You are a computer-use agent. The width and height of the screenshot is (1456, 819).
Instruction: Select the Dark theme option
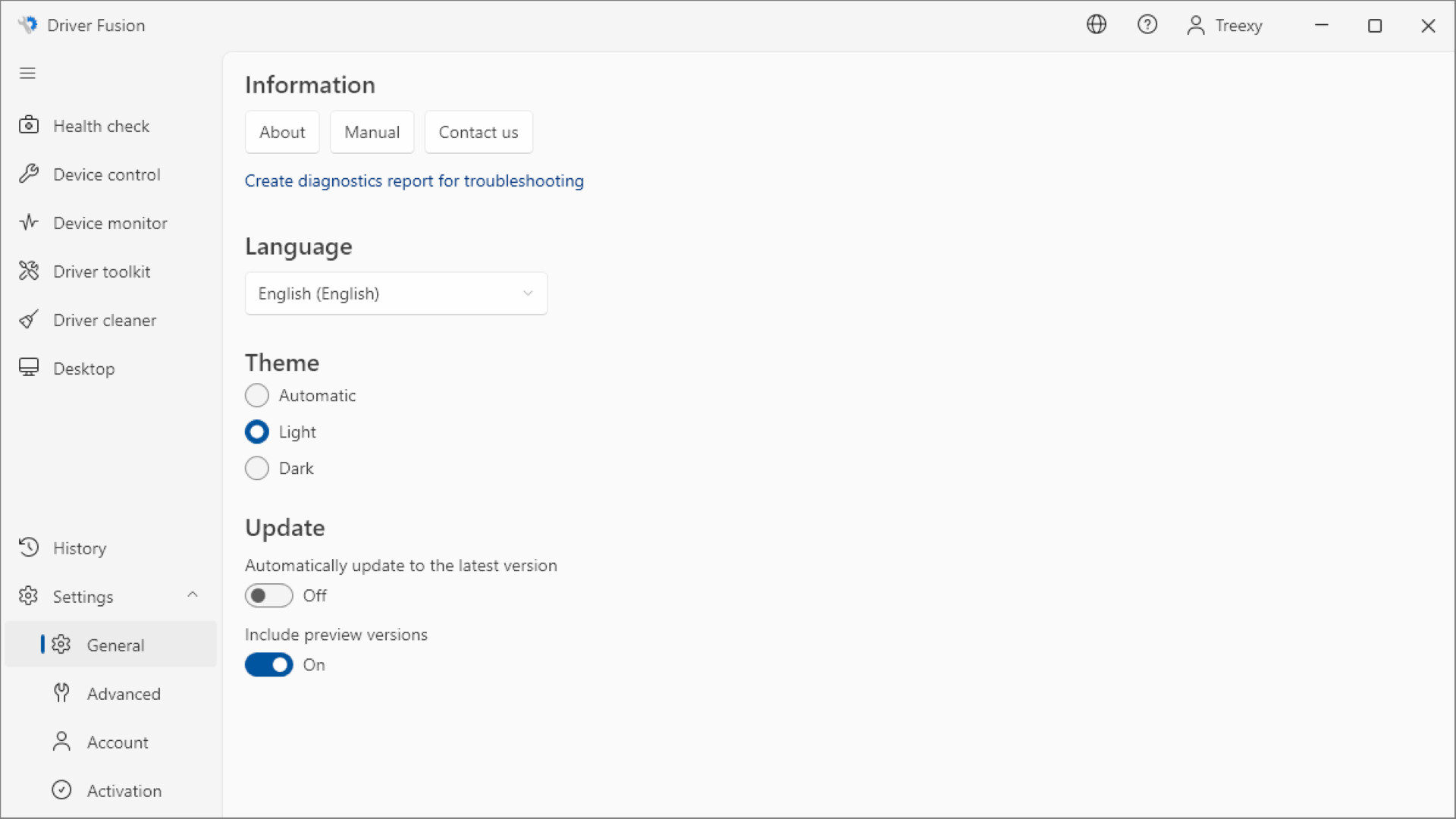(x=257, y=468)
